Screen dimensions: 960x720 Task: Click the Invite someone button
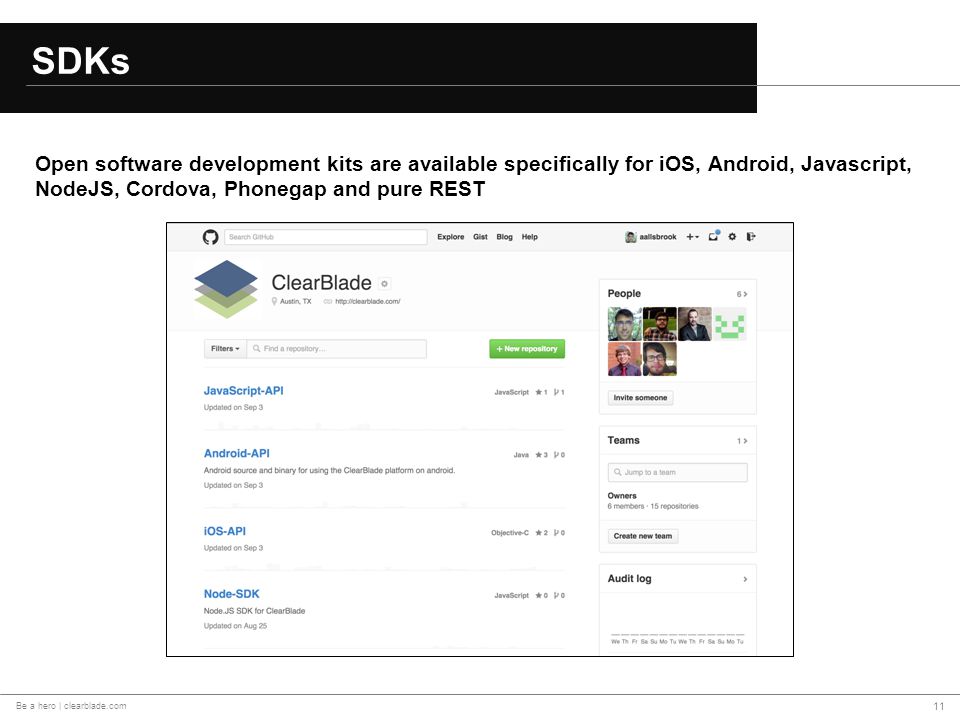(x=640, y=398)
